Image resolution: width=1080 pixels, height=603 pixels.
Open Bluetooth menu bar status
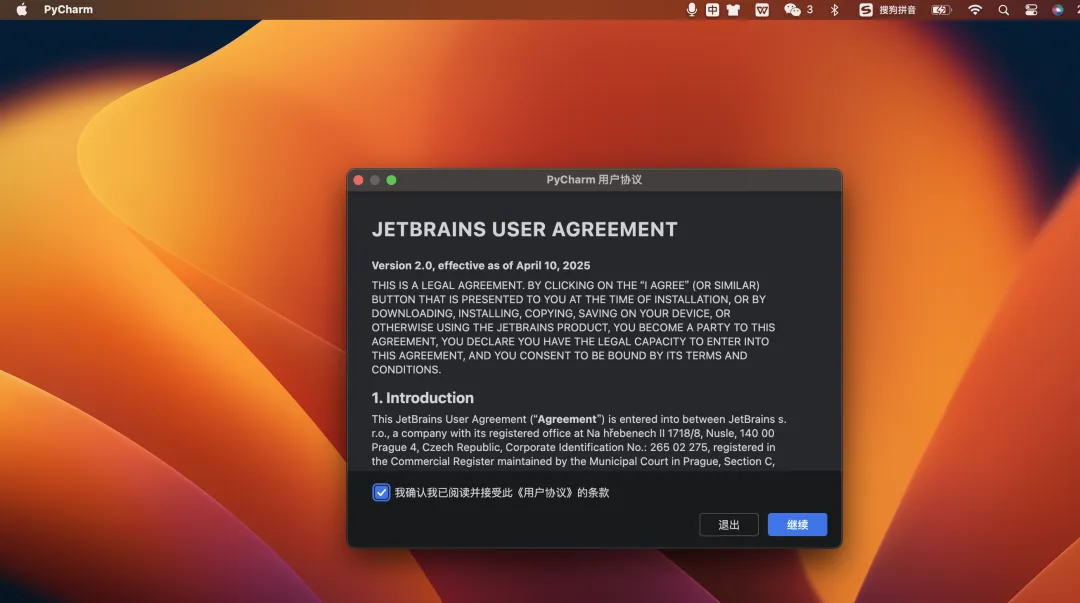(x=834, y=10)
